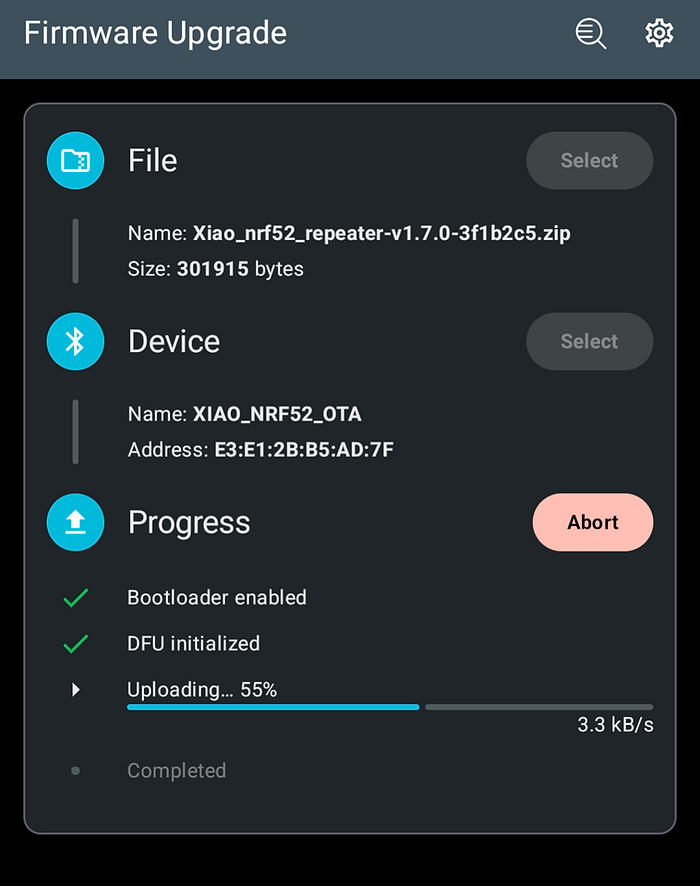Click the Uploading… 55% status text
700x886 pixels.
(202, 690)
